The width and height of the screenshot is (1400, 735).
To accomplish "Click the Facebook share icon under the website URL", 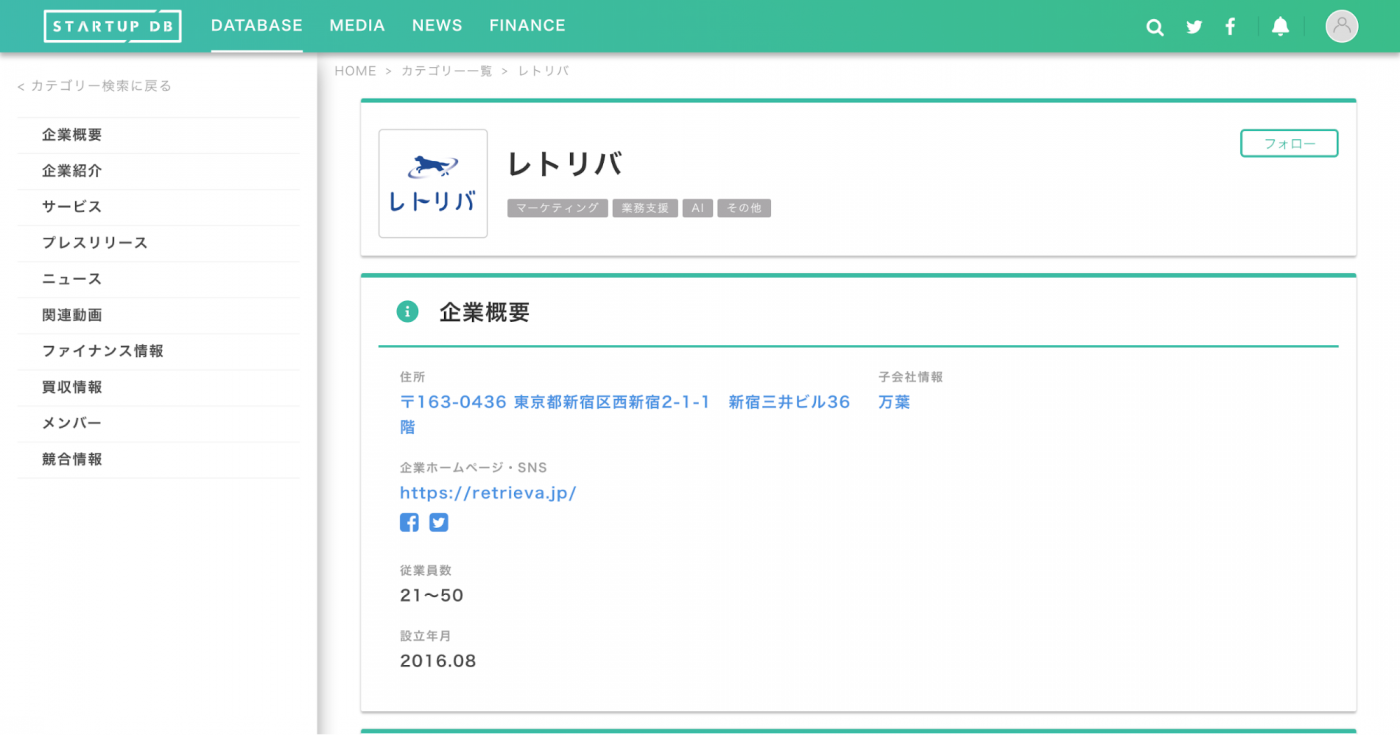I will [x=409, y=522].
